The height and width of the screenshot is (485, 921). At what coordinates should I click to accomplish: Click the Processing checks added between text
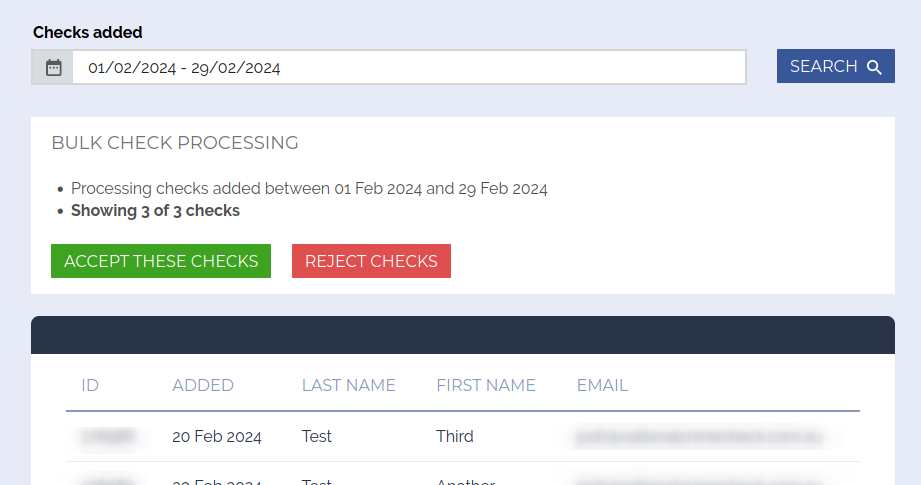pos(309,188)
